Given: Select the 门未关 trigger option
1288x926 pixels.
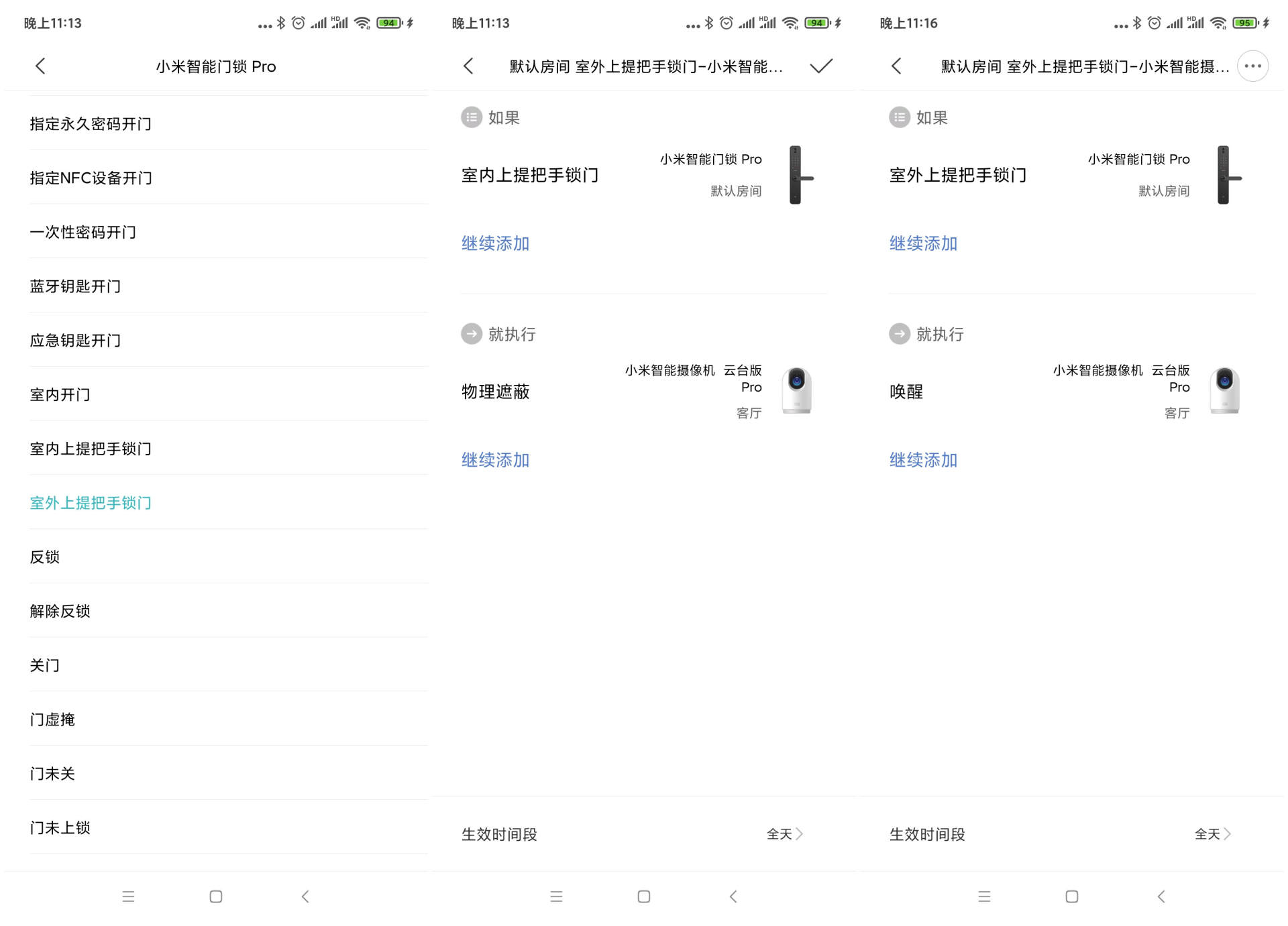Looking at the screenshot, I should click(52, 773).
